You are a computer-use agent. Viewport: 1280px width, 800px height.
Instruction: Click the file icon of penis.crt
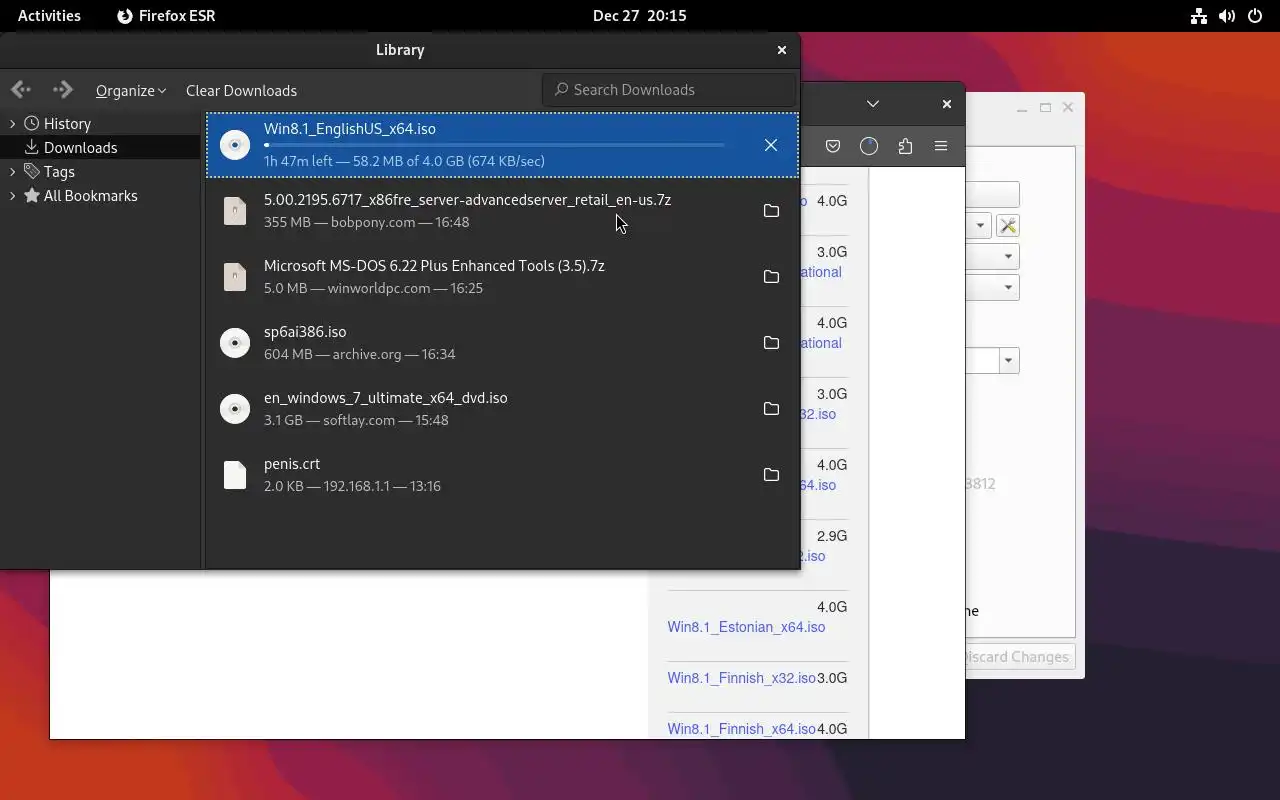coord(235,475)
